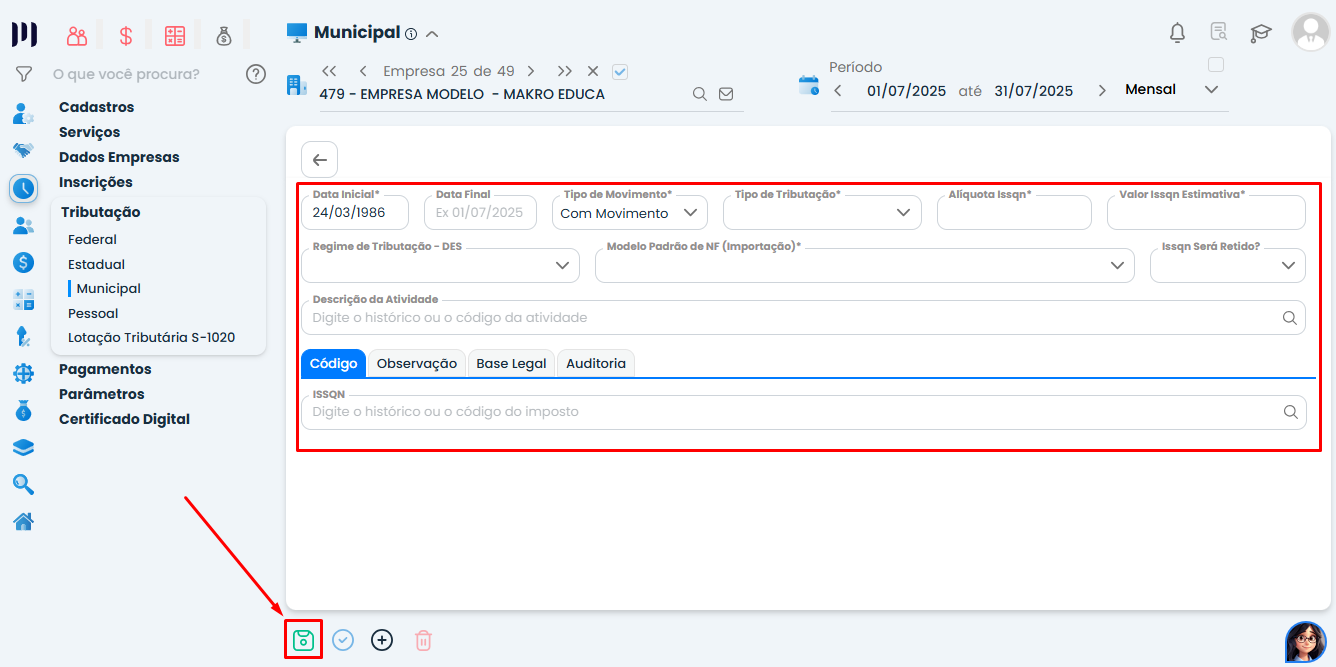This screenshot has height=667, width=1336.
Task: Toggle the checkbox beside company navigation
Action: [x=620, y=71]
